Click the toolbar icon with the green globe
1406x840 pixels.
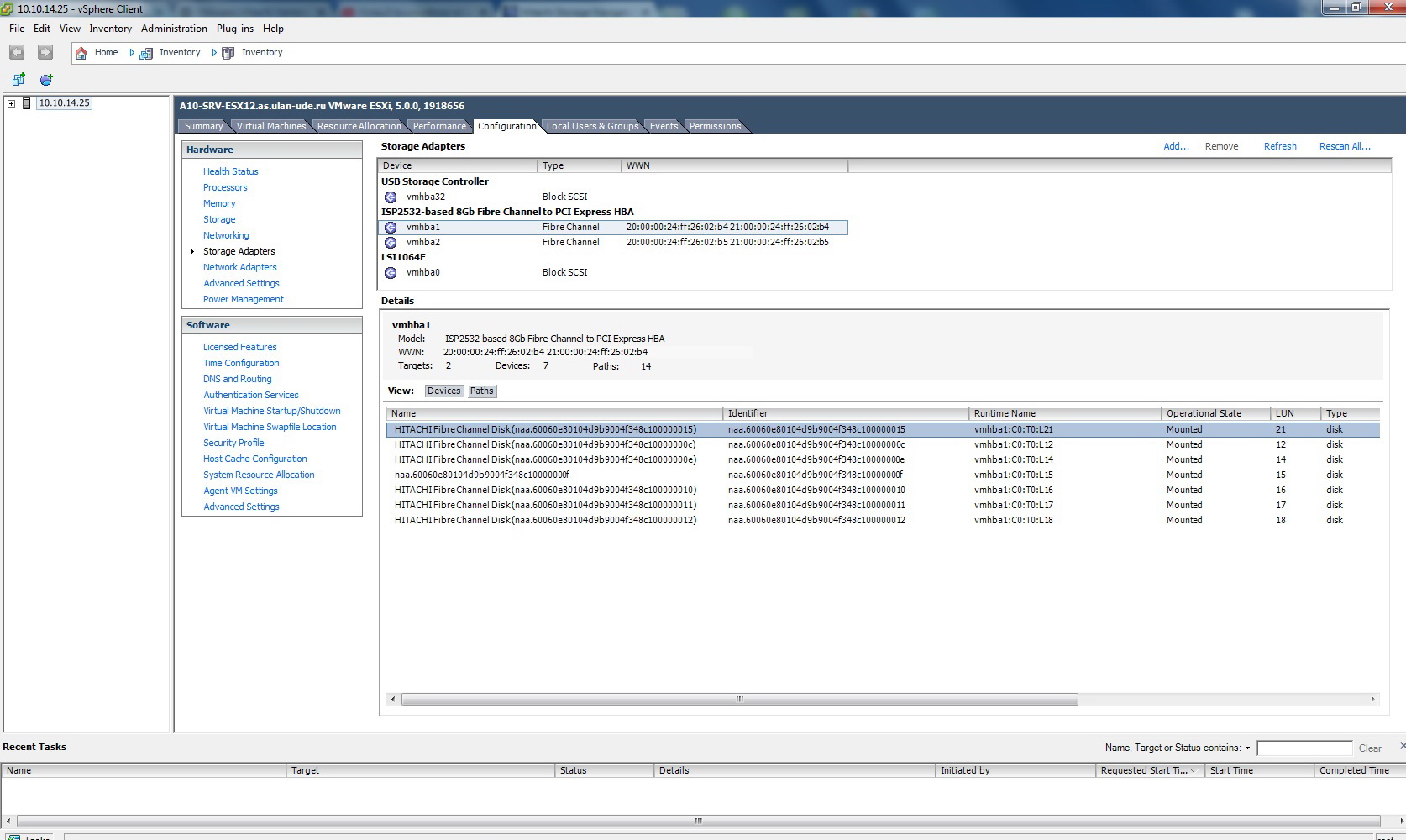(46, 80)
